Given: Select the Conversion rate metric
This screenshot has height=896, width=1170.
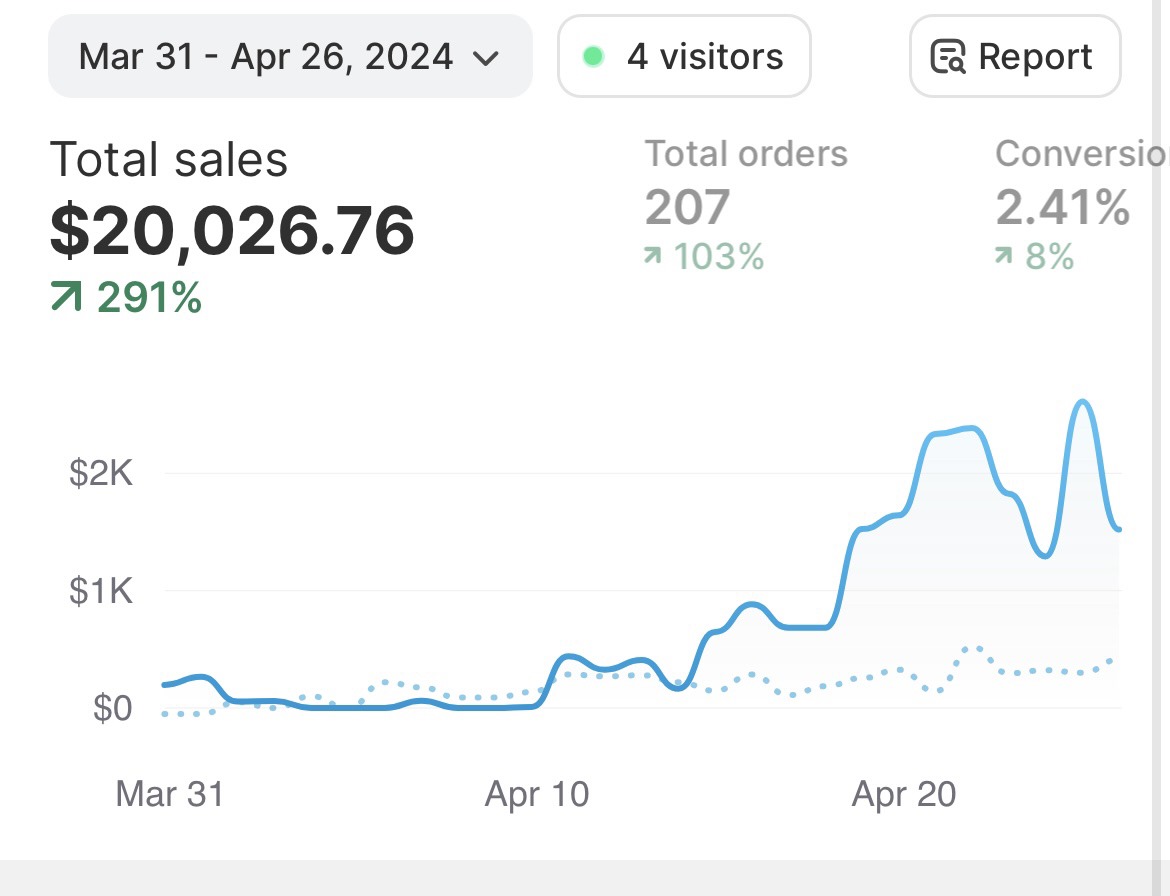Looking at the screenshot, I should point(1080,154).
